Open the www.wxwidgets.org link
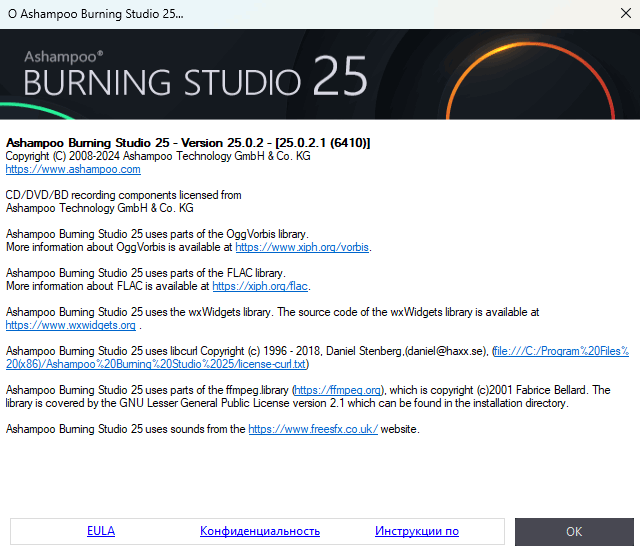Screen dimensions: 640x554 (71, 325)
